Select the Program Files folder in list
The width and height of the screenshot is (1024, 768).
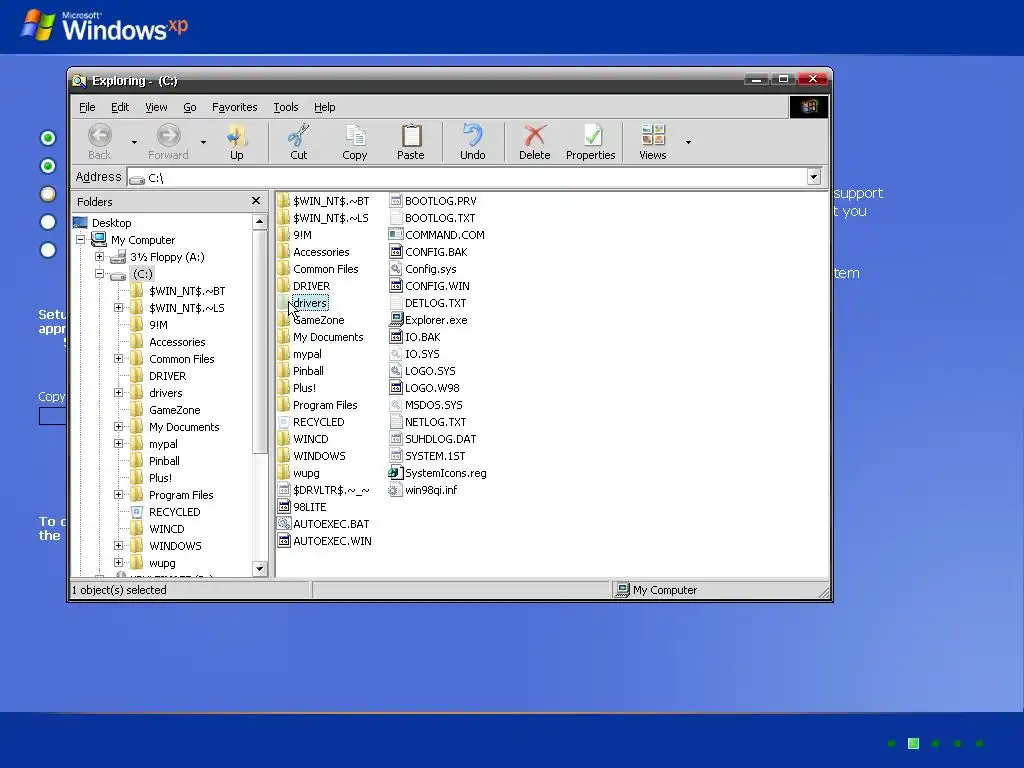pos(317,405)
